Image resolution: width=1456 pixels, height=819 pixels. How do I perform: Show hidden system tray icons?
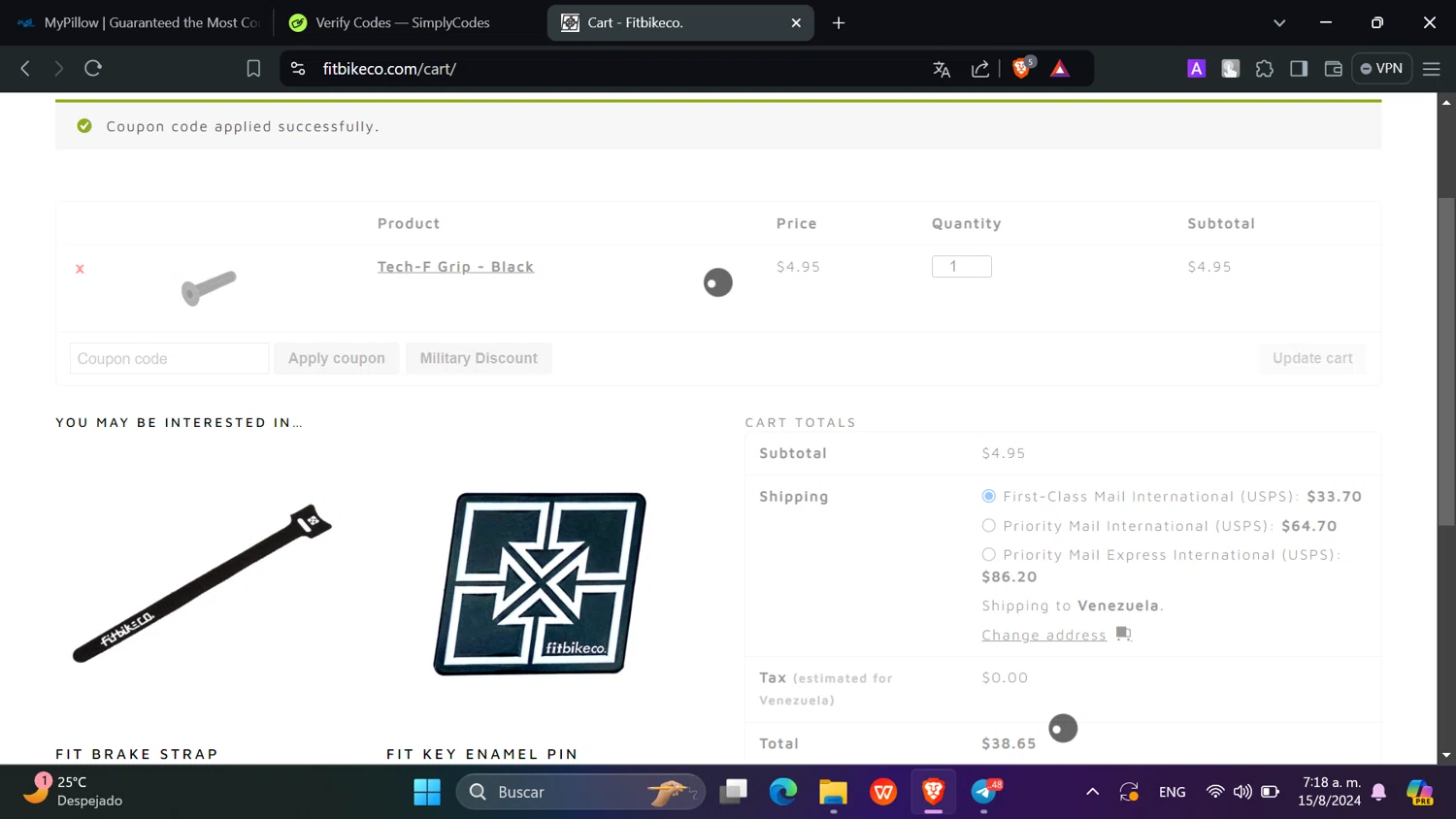coord(1092,792)
